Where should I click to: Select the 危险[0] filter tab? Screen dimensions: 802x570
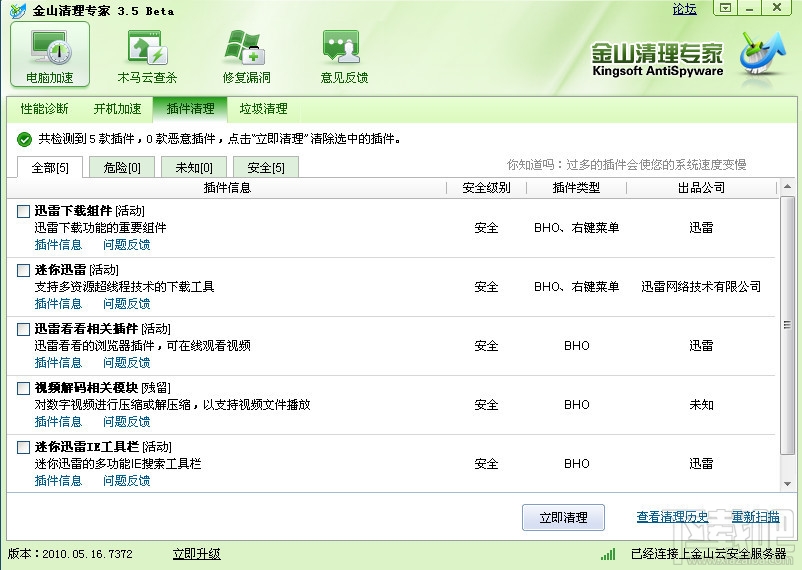pos(122,167)
